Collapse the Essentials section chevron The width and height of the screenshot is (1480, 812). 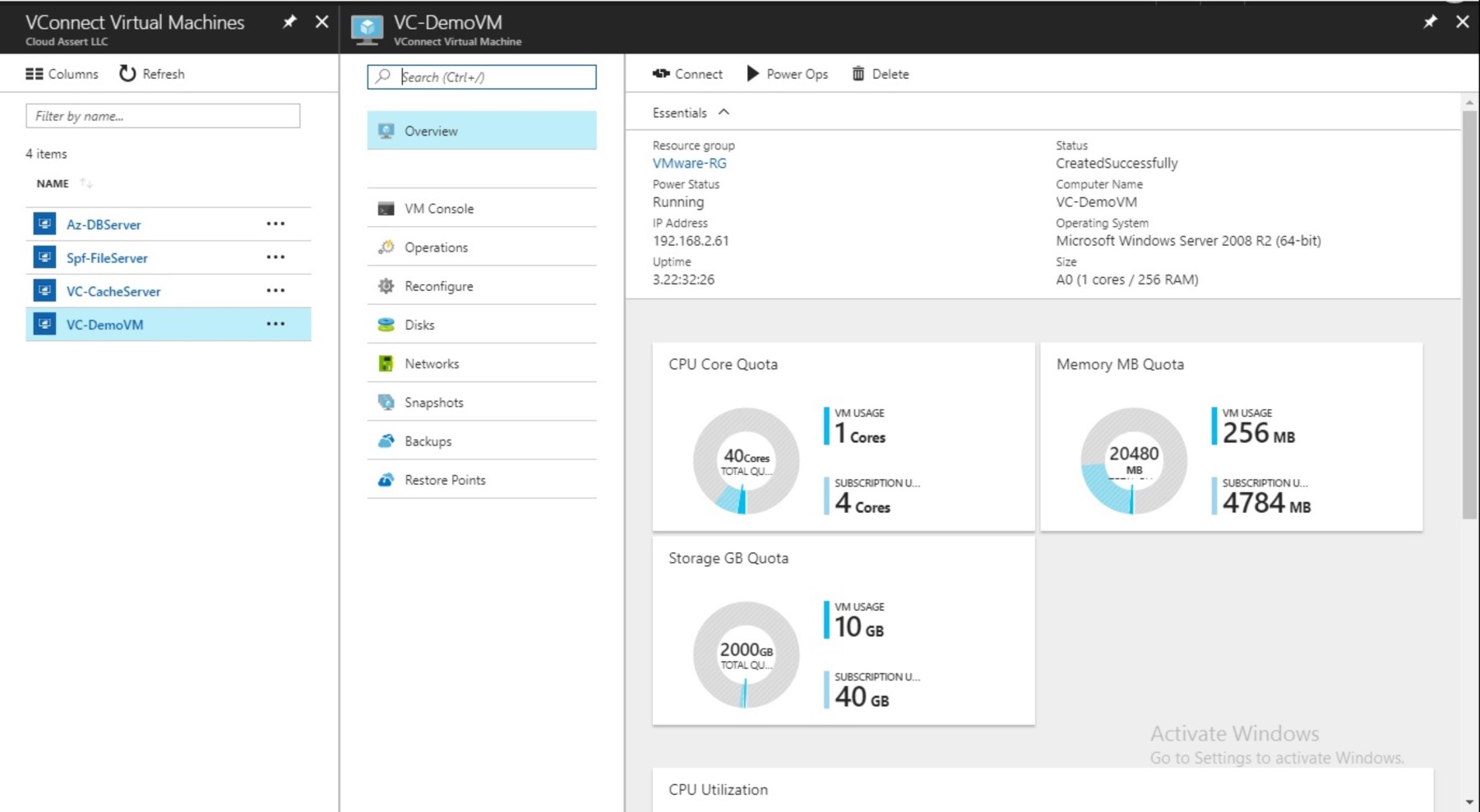coord(724,113)
